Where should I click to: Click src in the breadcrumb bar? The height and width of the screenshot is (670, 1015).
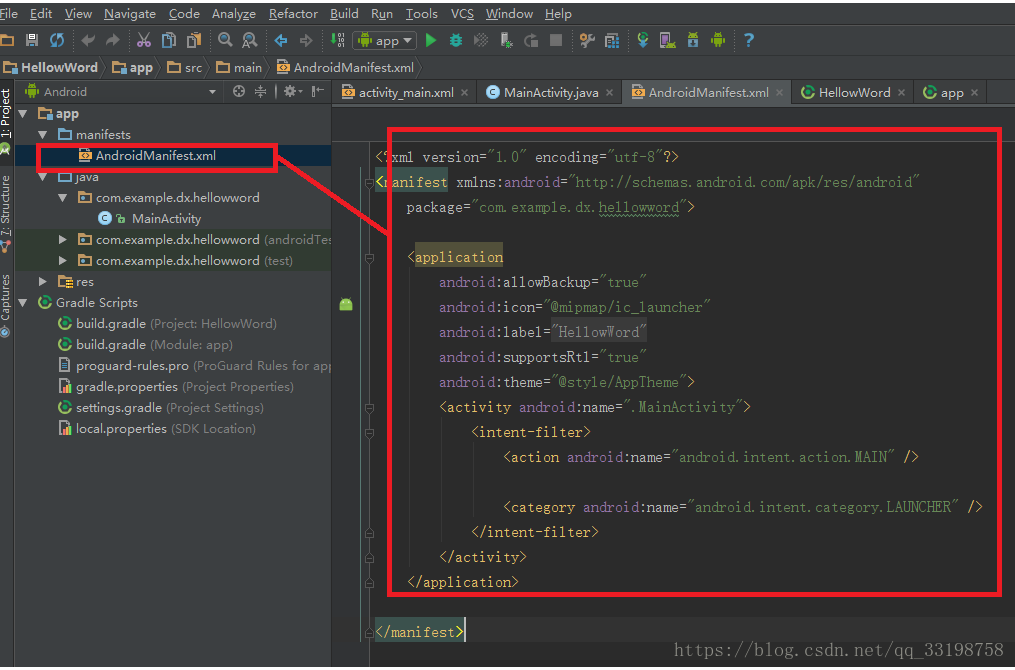tap(184, 67)
